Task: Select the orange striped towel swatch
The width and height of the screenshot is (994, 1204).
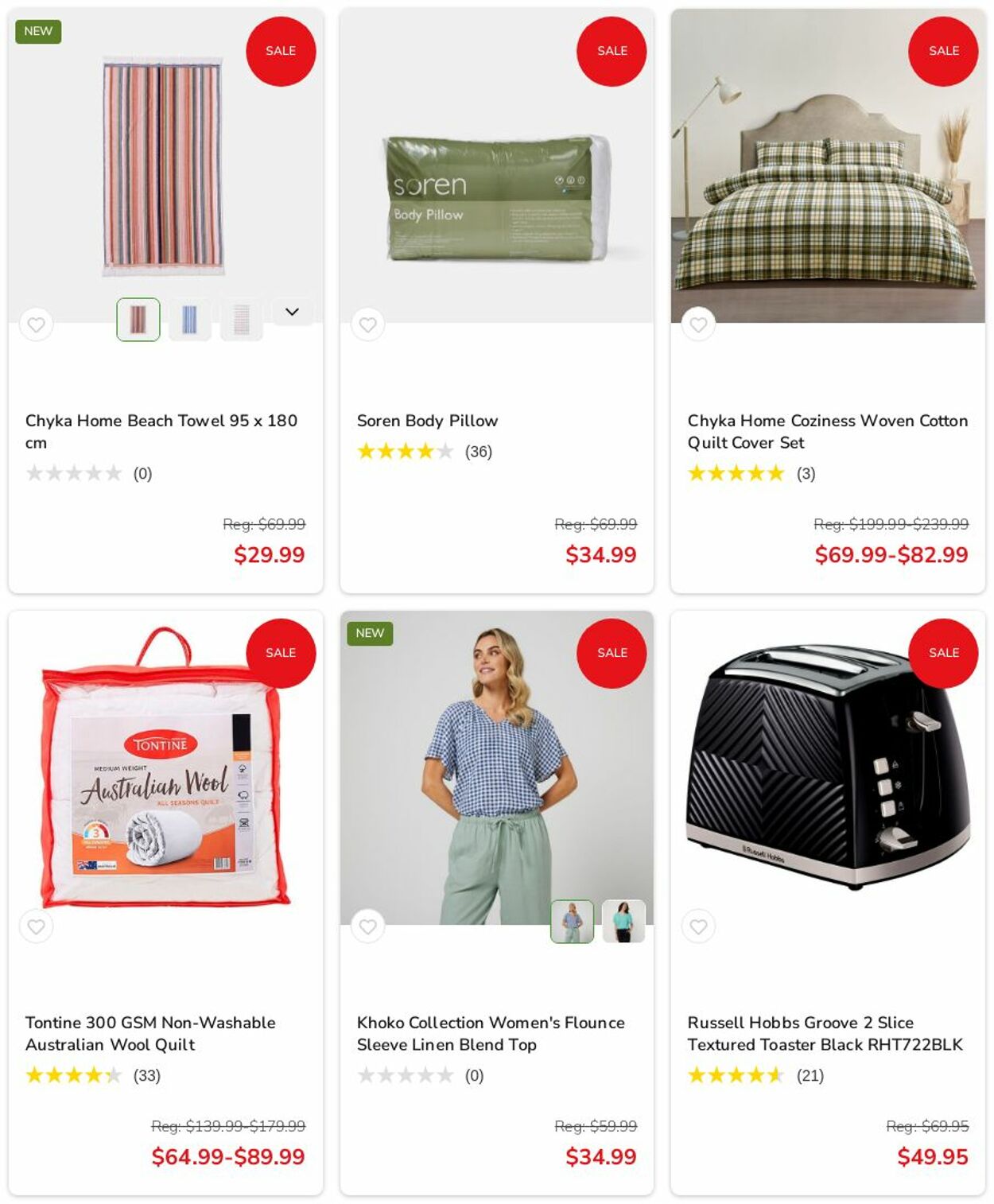Action: (x=138, y=320)
